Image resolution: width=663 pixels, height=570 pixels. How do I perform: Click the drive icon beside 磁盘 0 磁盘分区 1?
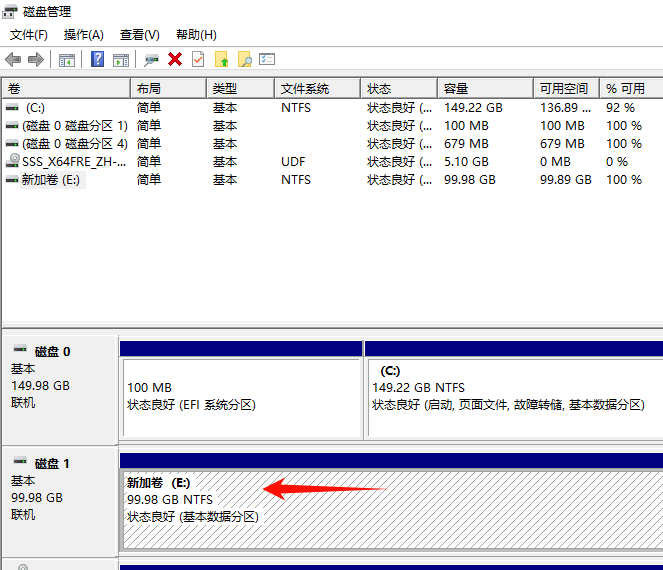pyautogui.click(x=12, y=126)
